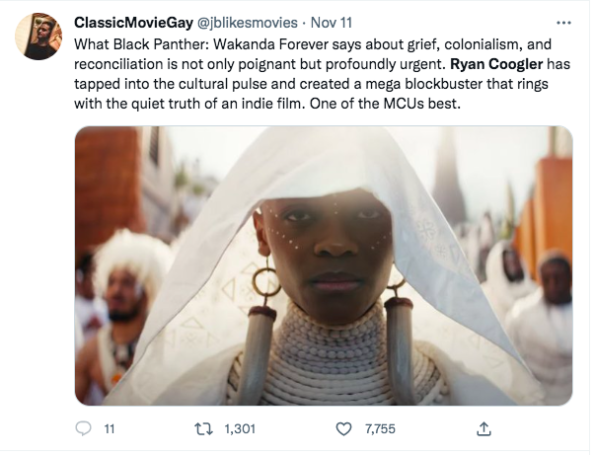Click the tweet text body
595x455 pixels.
click(x=322, y=74)
